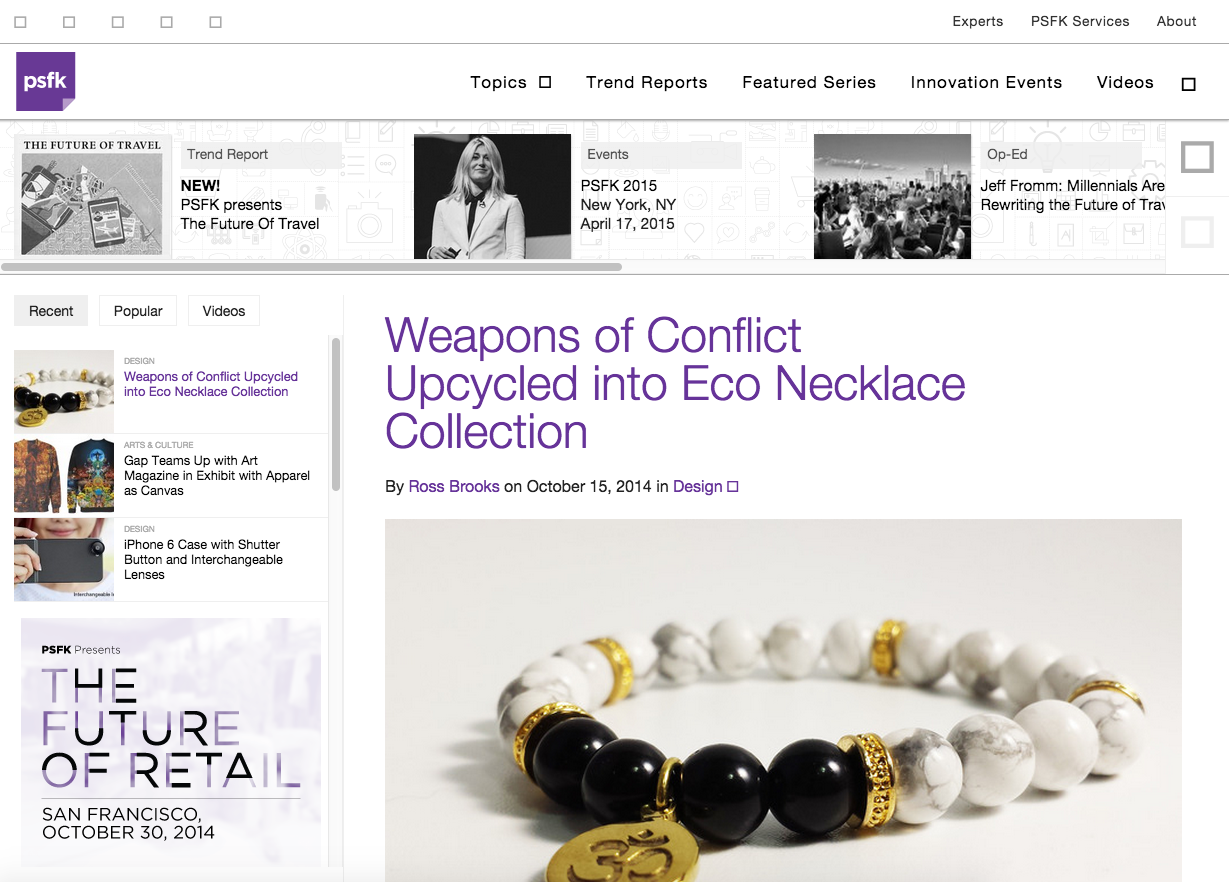The width and height of the screenshot is (1229, 882).
Task: Click the Future of Travel thumbnail
Action: 92,196
